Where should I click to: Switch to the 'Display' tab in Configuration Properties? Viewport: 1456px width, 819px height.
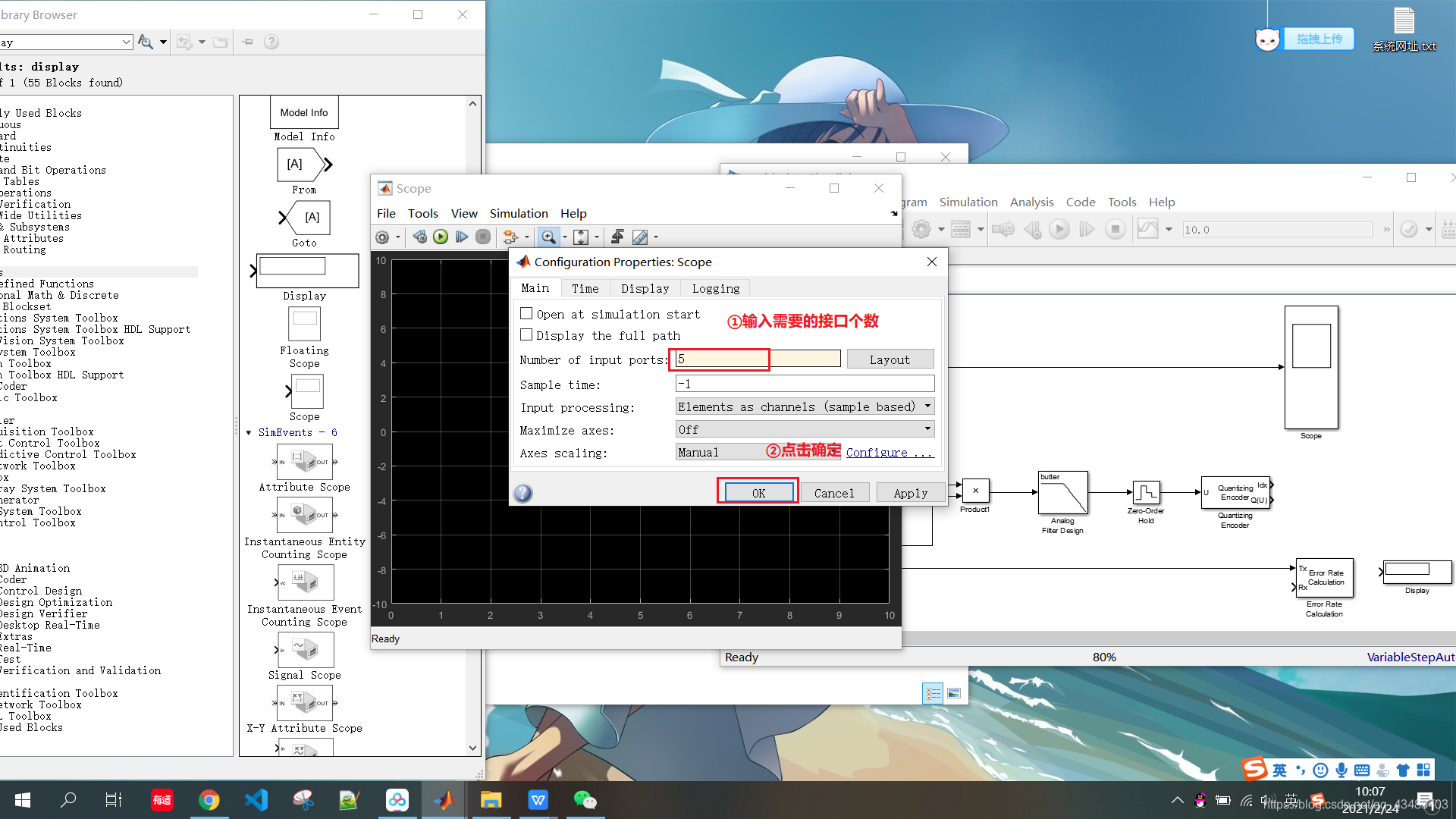644,288
